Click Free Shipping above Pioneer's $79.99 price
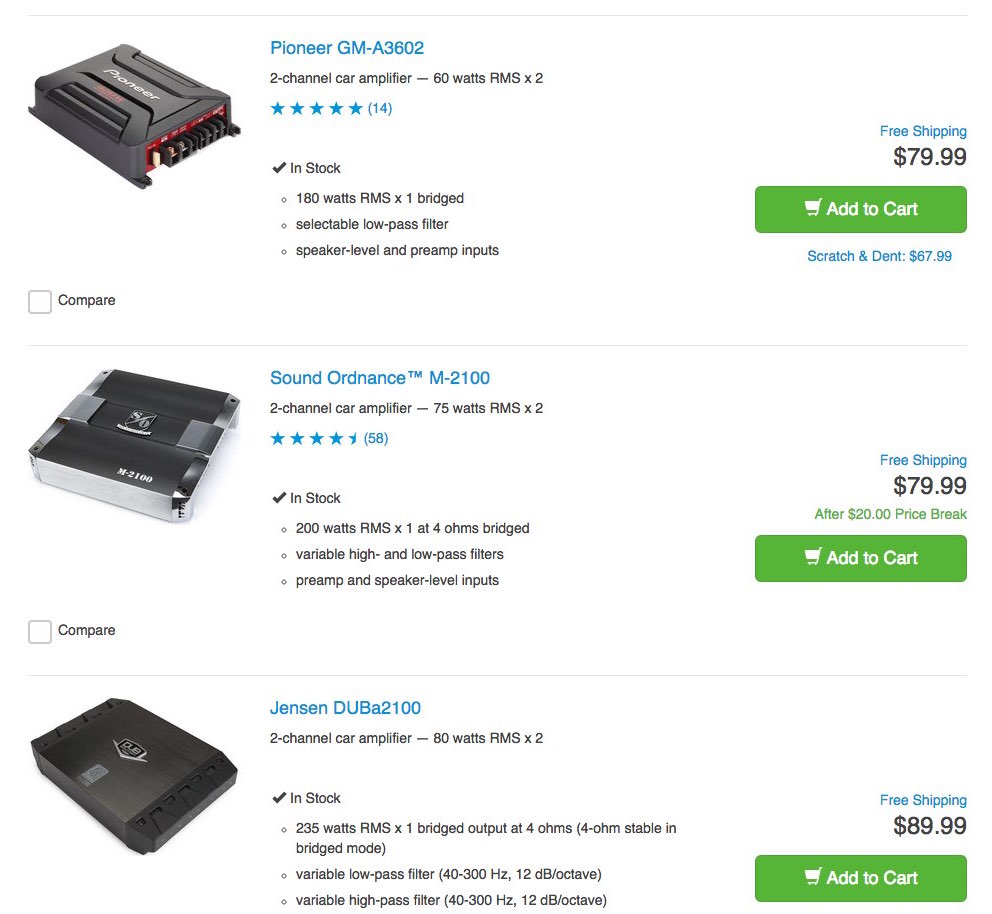Image resolution: width=992 pixels, height=914 pixels. coord(923,131)
